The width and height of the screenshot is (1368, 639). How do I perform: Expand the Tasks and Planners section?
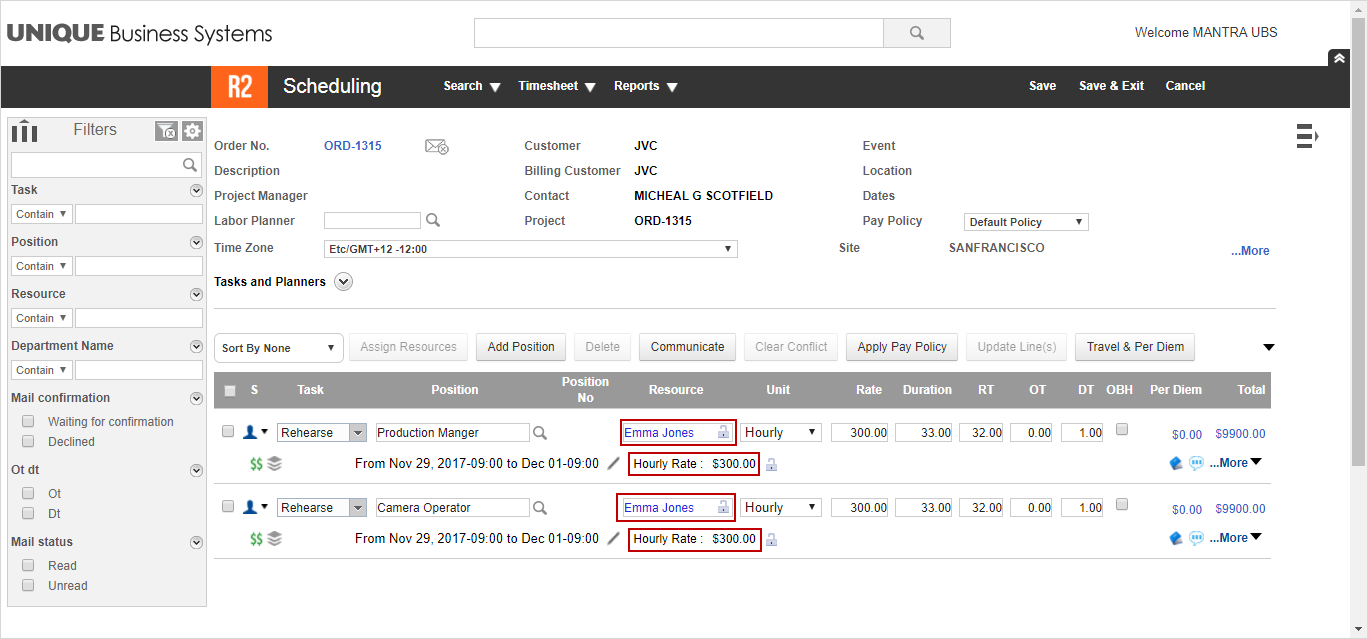(344, 282)
